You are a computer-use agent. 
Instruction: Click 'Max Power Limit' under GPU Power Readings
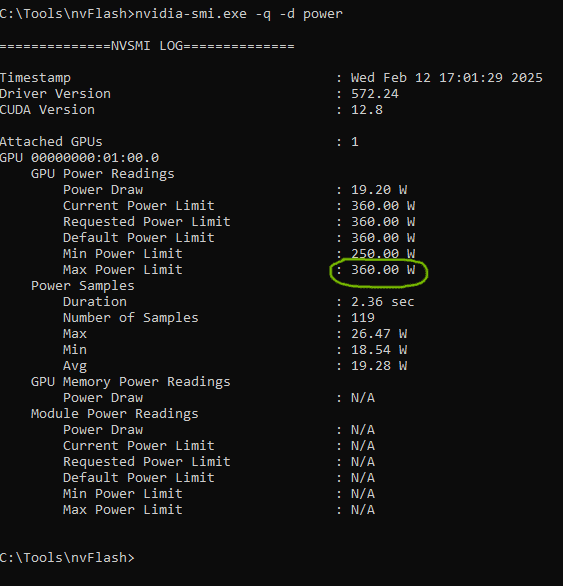coord(123,270)
